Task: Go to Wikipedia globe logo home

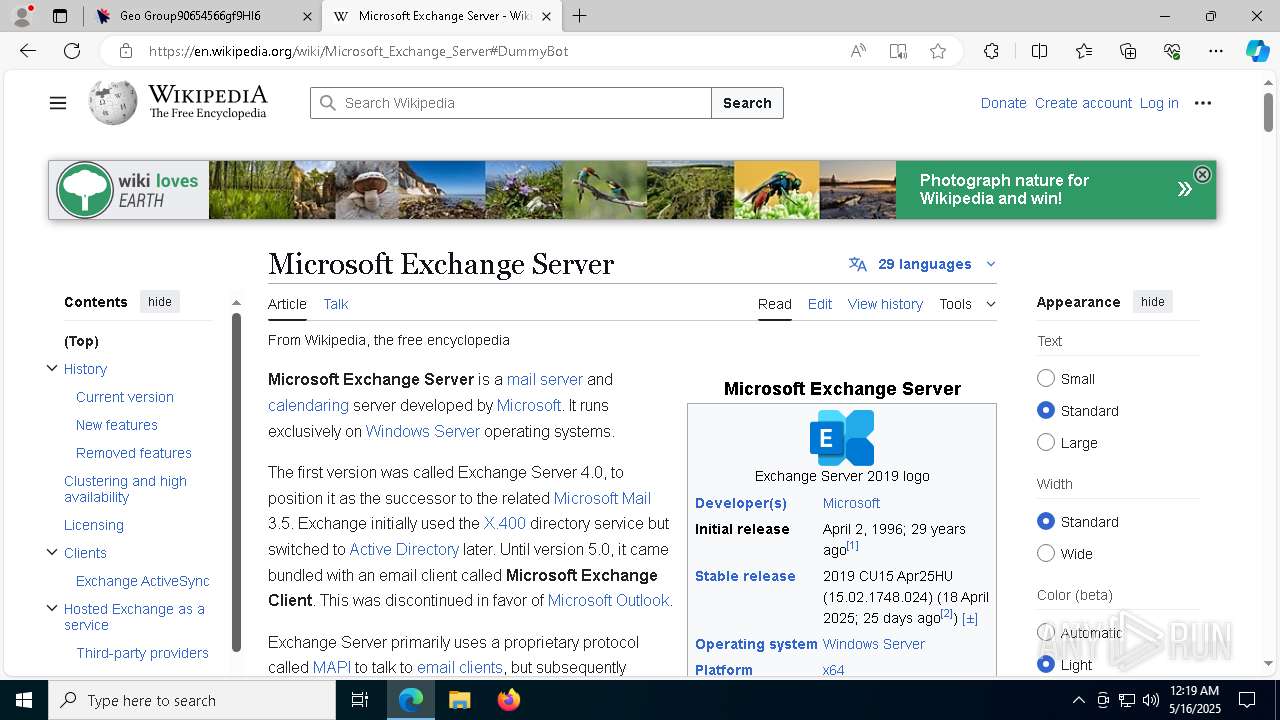Action: (113, 103)
